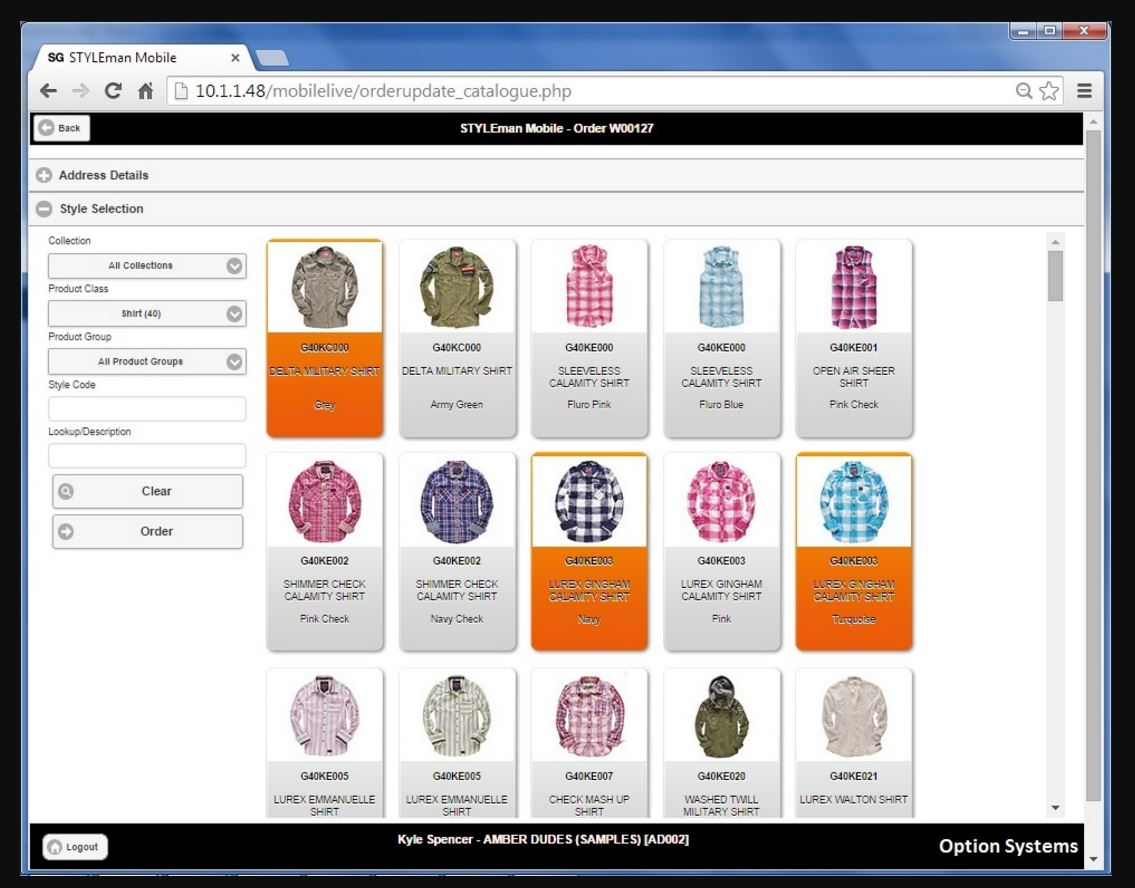Click the pink striped Lurex Emmanuelle shirt image
1135x888 pixels.
(325, 716)
